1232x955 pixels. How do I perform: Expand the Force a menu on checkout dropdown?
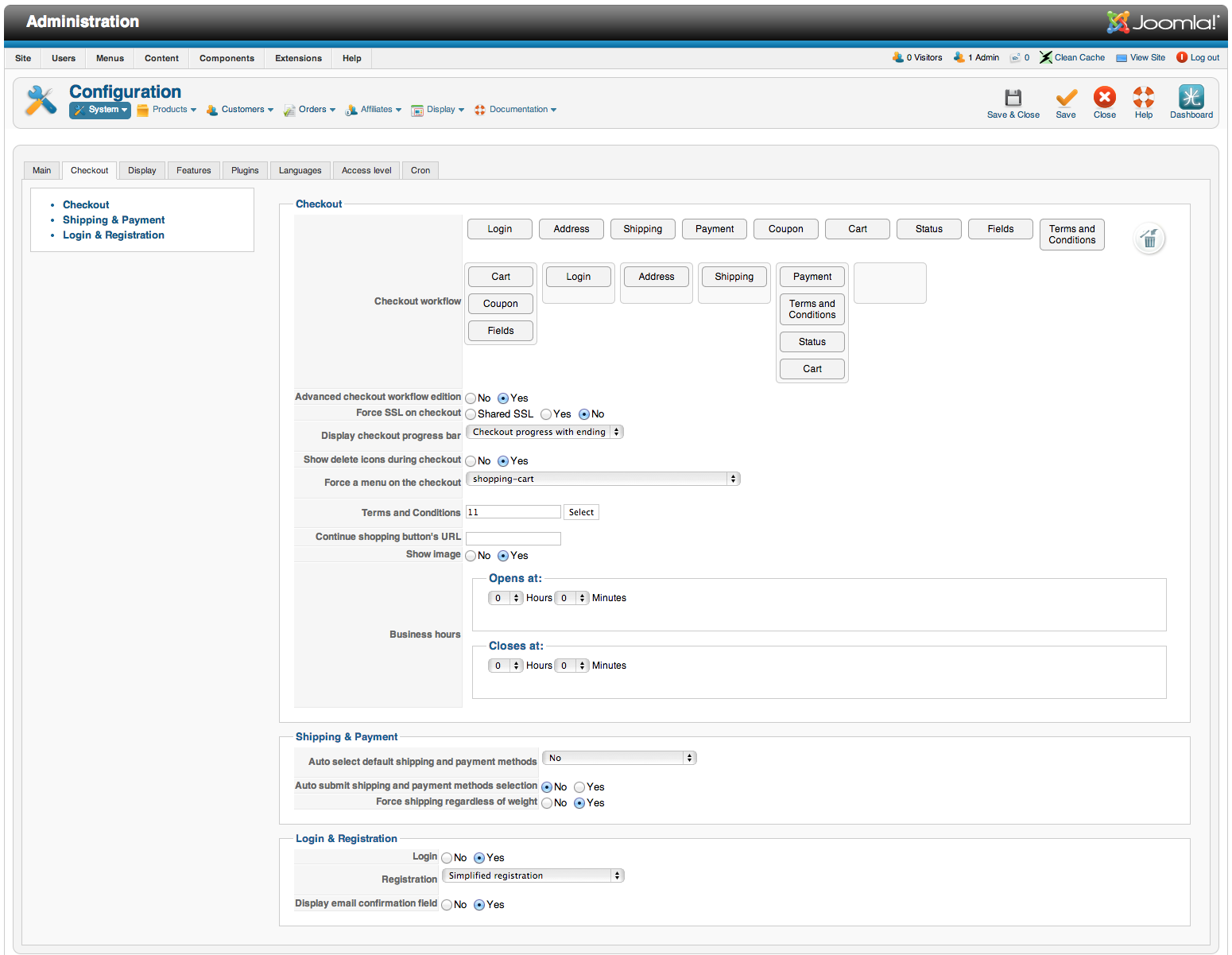coord(602,479)
